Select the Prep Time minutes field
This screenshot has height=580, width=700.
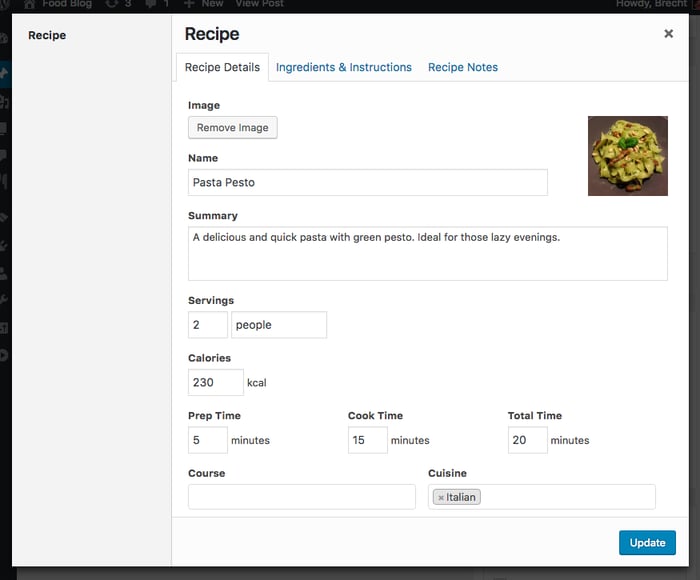(x=207, y=440)
